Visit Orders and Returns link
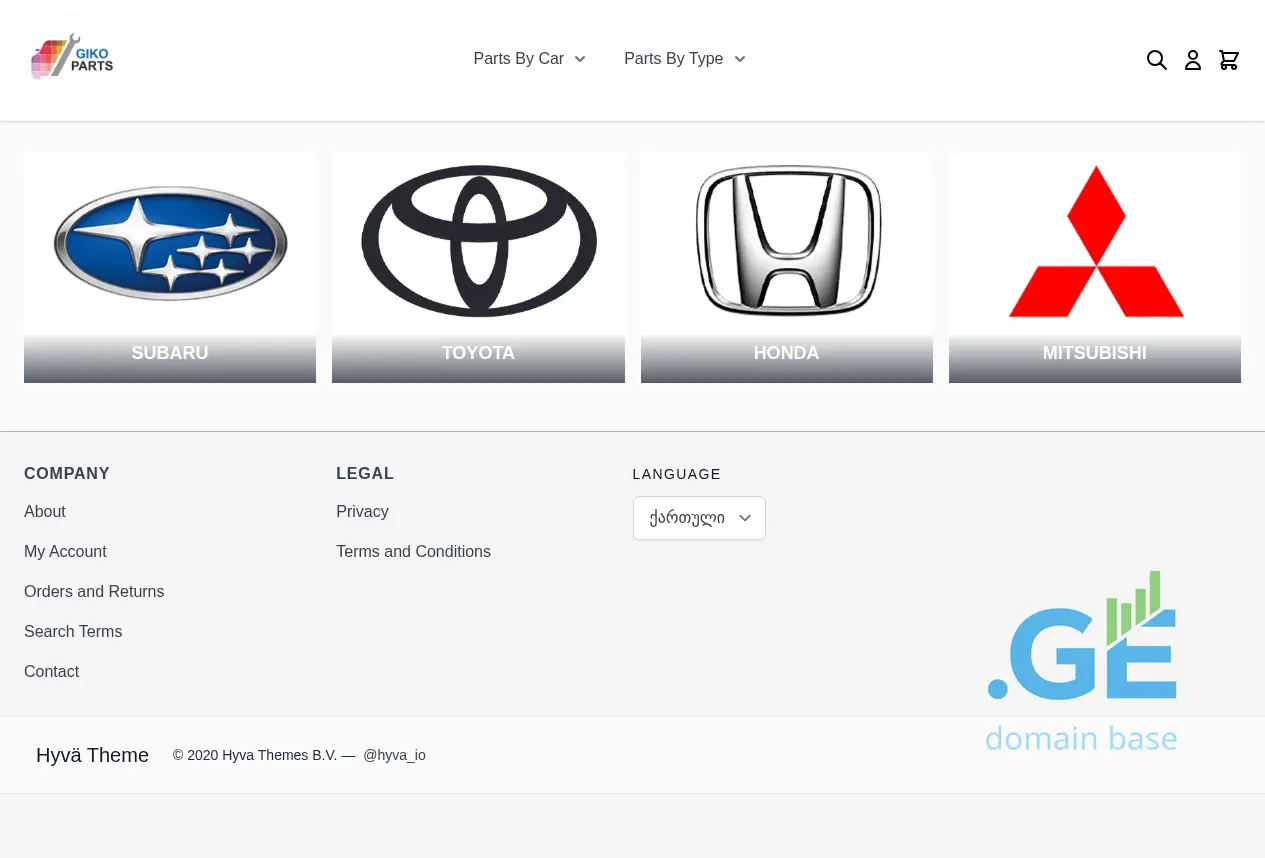The height and width of the screenshot is (858, 1265). 94,591
